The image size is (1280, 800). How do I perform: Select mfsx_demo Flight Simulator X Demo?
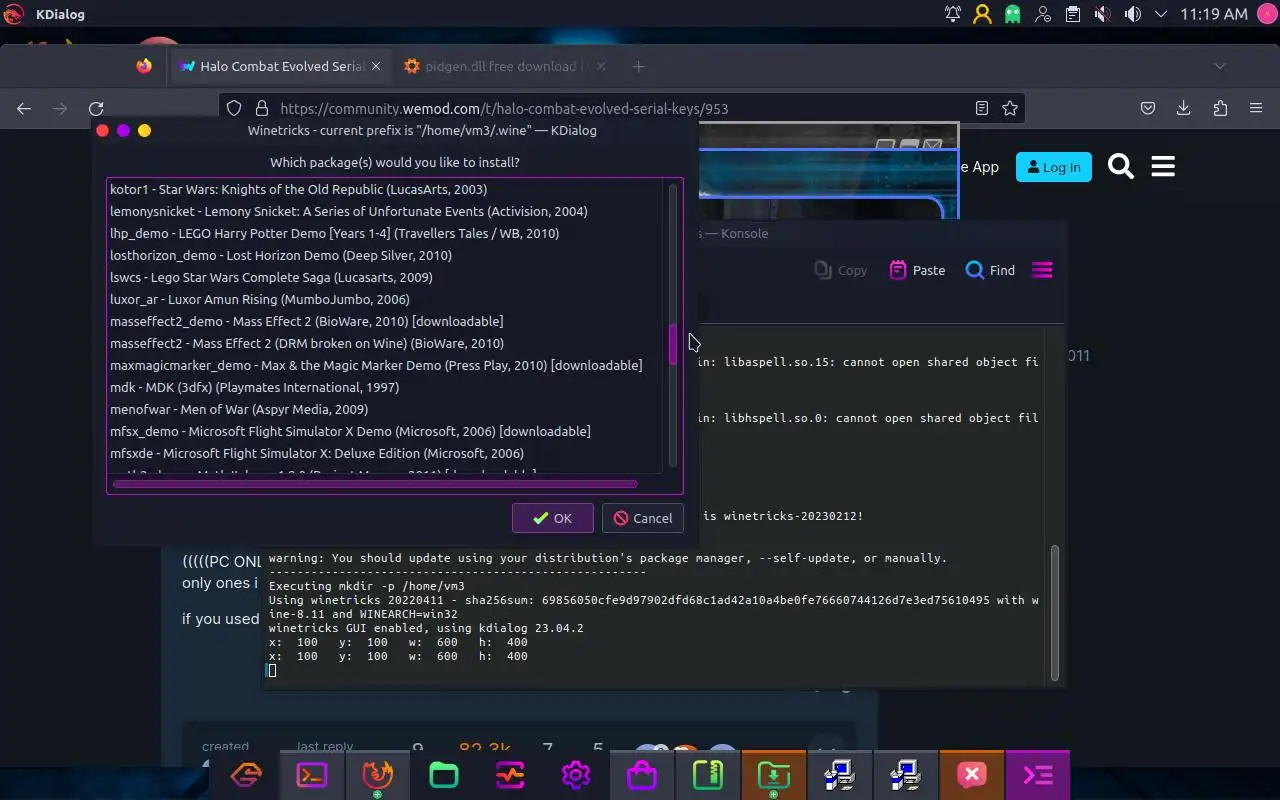click(x=385, y=431)
